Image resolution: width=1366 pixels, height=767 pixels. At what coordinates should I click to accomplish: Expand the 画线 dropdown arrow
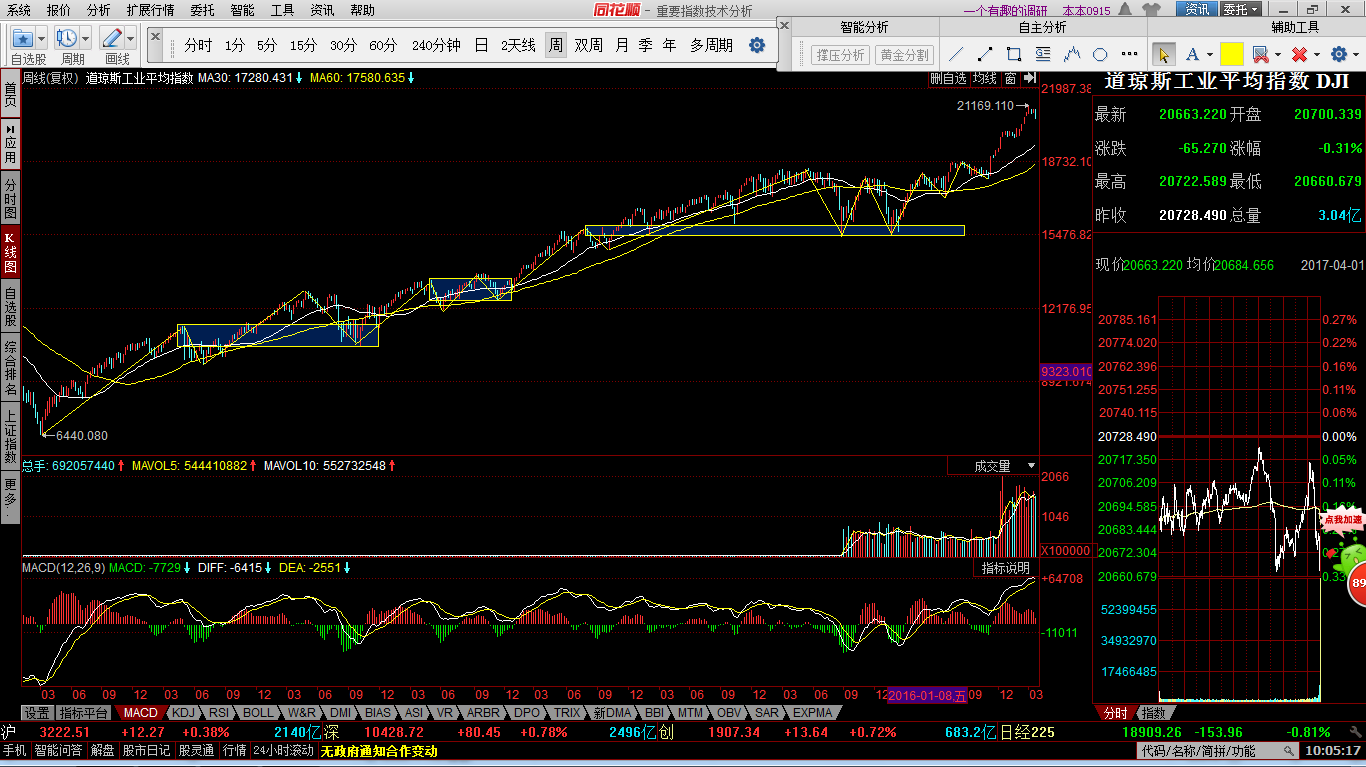pos(130,39)
